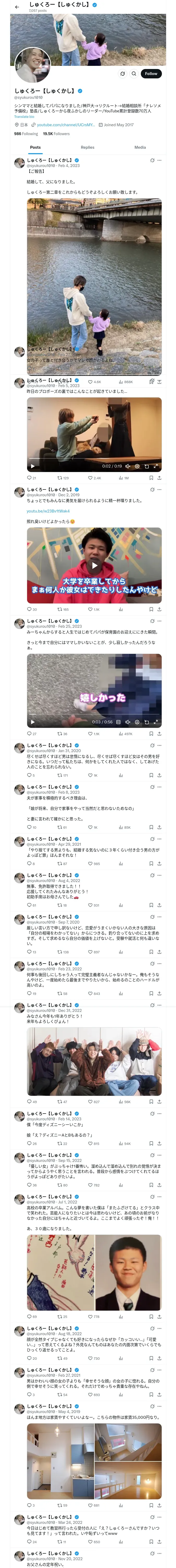This screenshot has height=1568, width=176.
Task: Repost the Dec 2, 2019 post with 165 reposts
Action: [63, 609]
